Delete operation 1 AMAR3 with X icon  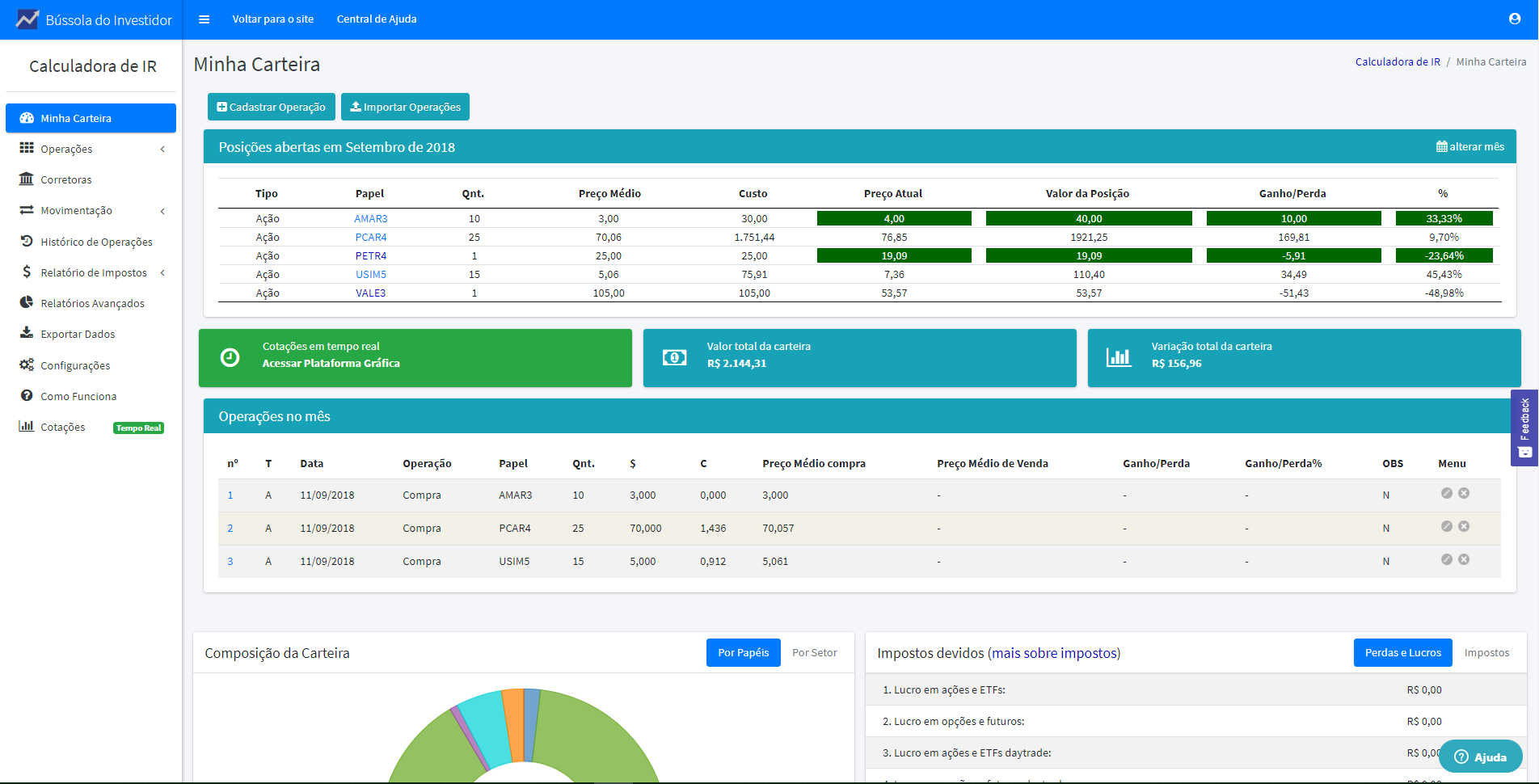[x=1464, y=493]
